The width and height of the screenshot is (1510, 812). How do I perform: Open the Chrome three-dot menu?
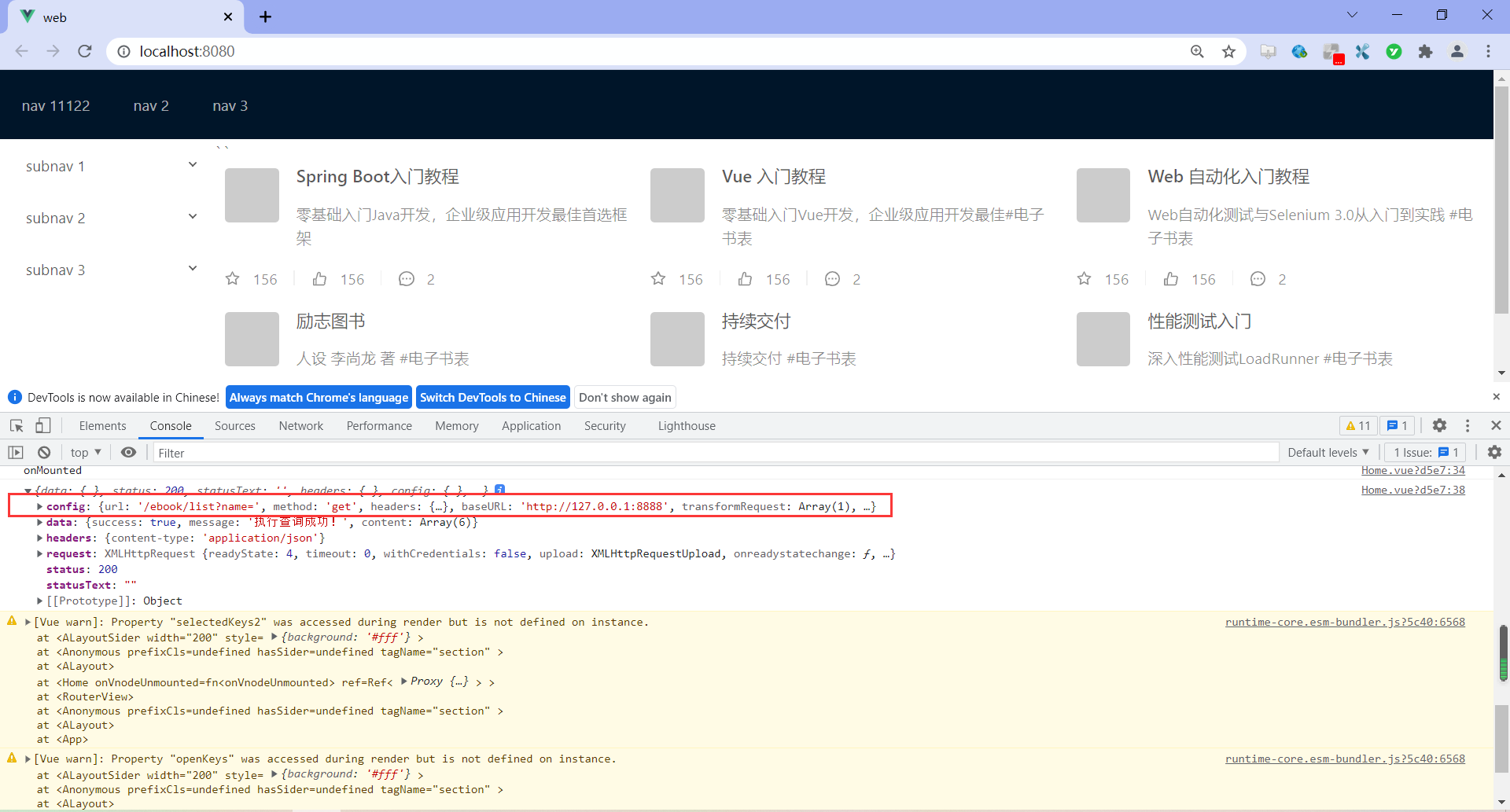point(1488,51)
